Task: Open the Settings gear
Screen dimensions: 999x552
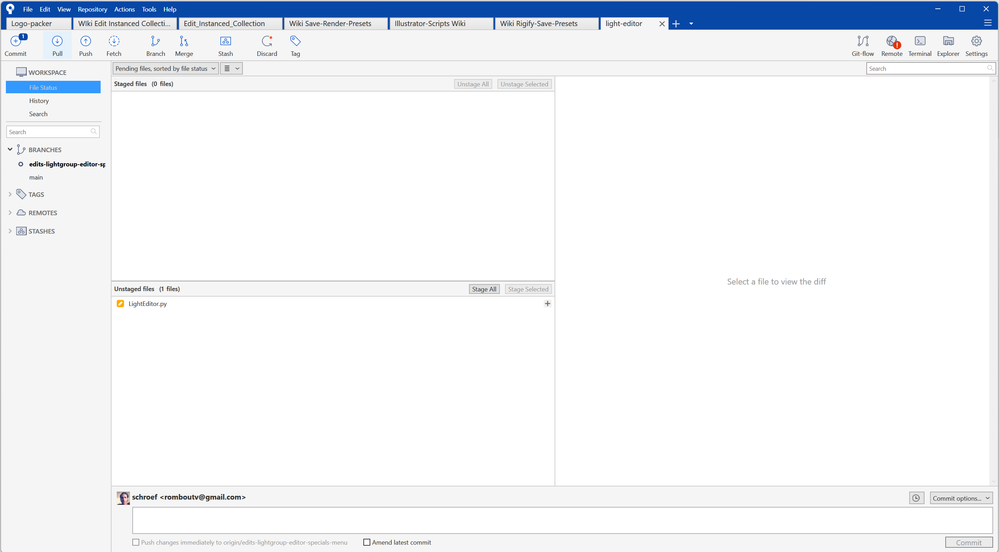Action: click(976, 45)
